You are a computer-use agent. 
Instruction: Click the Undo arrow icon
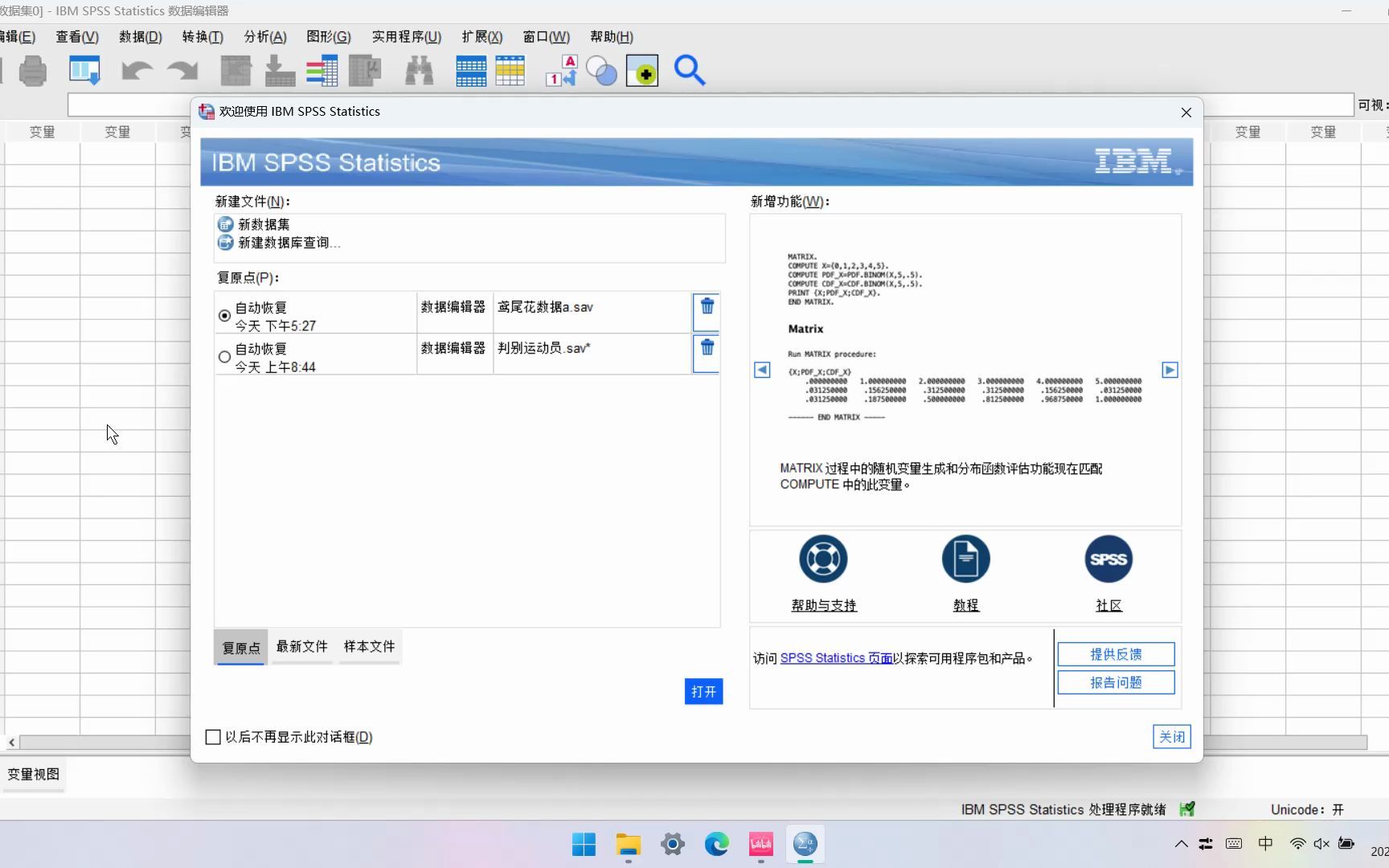tap(137, 72)
